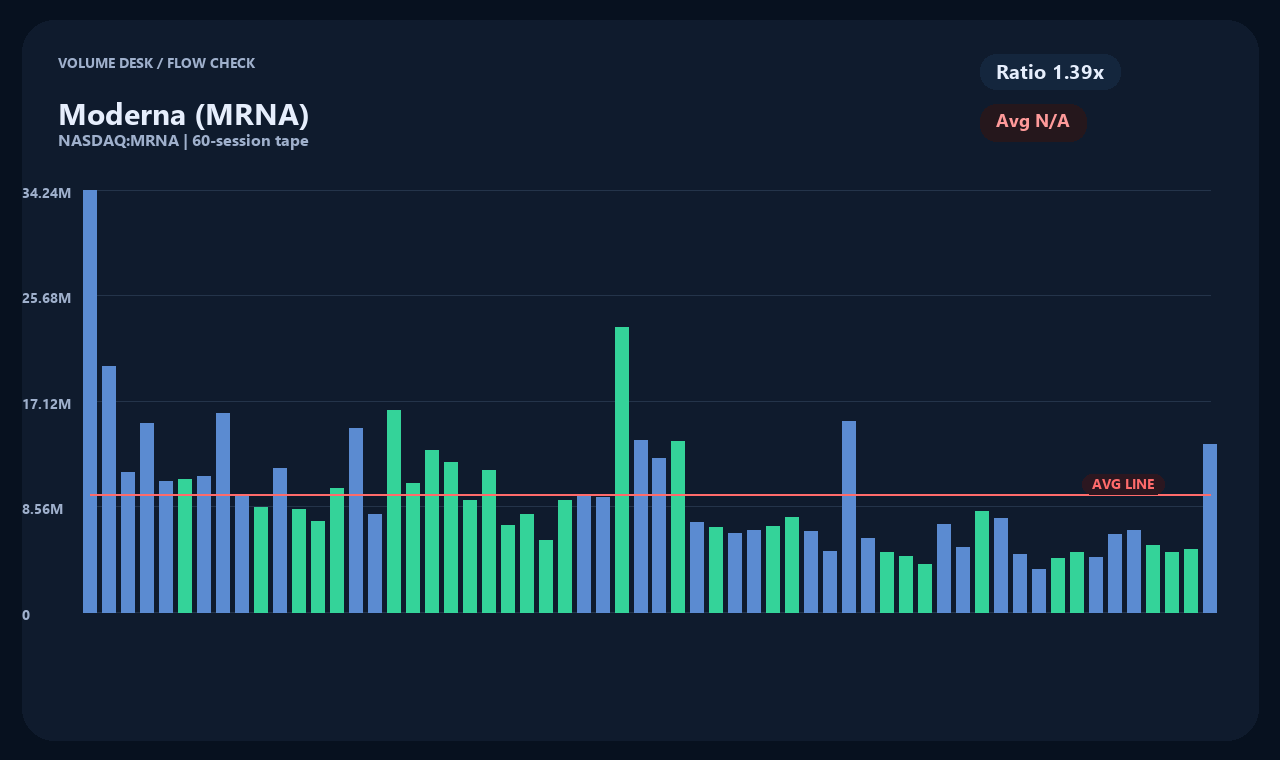This screenshot has width=1280, height=760.
Task: Select the 34.24M axis label
Action: coord(47,192)
